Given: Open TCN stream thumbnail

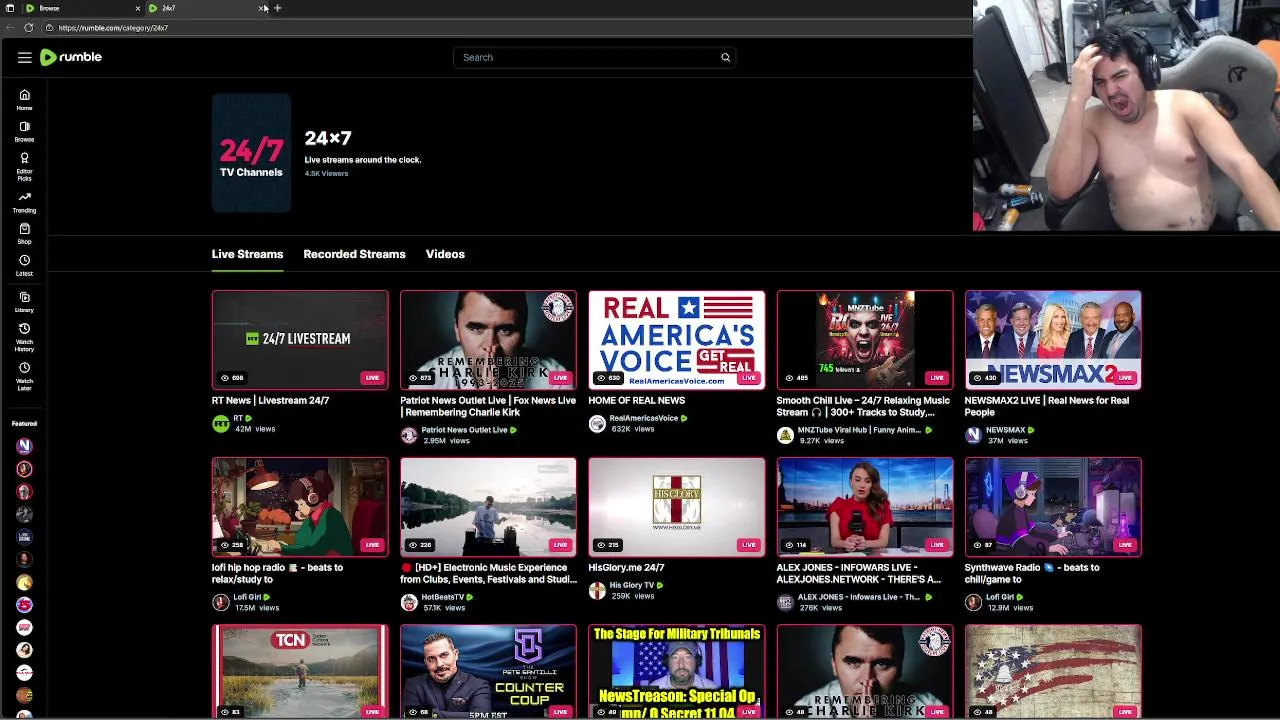Looking at the screenshot, I should click(300, 671).
